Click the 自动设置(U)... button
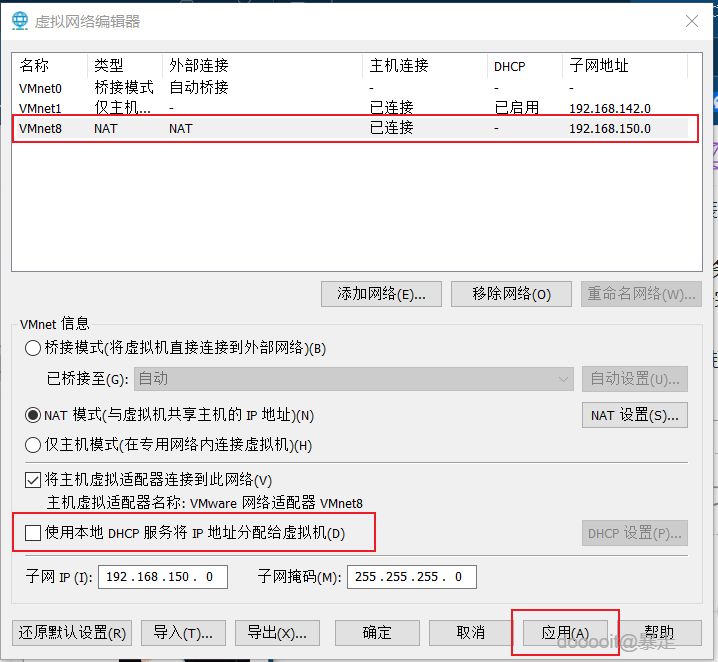This screenshot has width=718, height=662. click(635, 379)
